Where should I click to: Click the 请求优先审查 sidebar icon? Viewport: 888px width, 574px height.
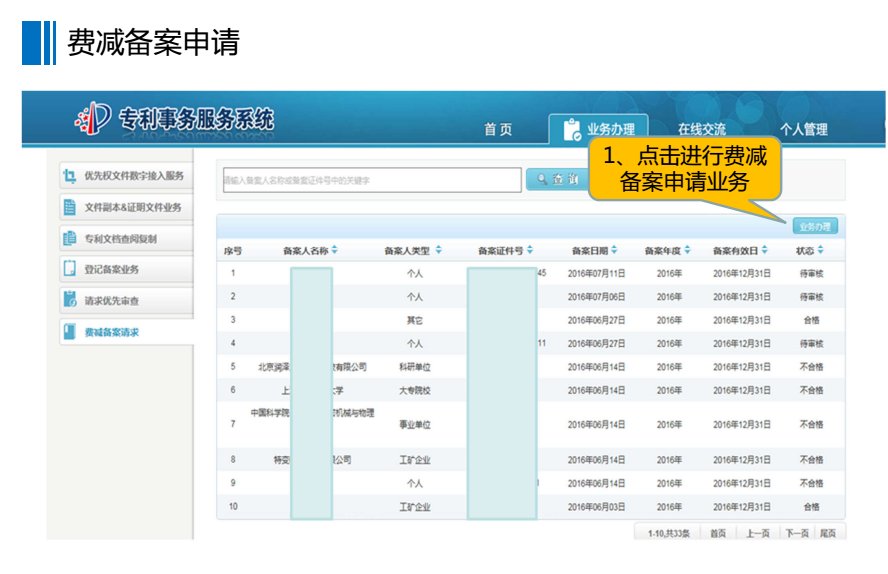coord(70,300)
